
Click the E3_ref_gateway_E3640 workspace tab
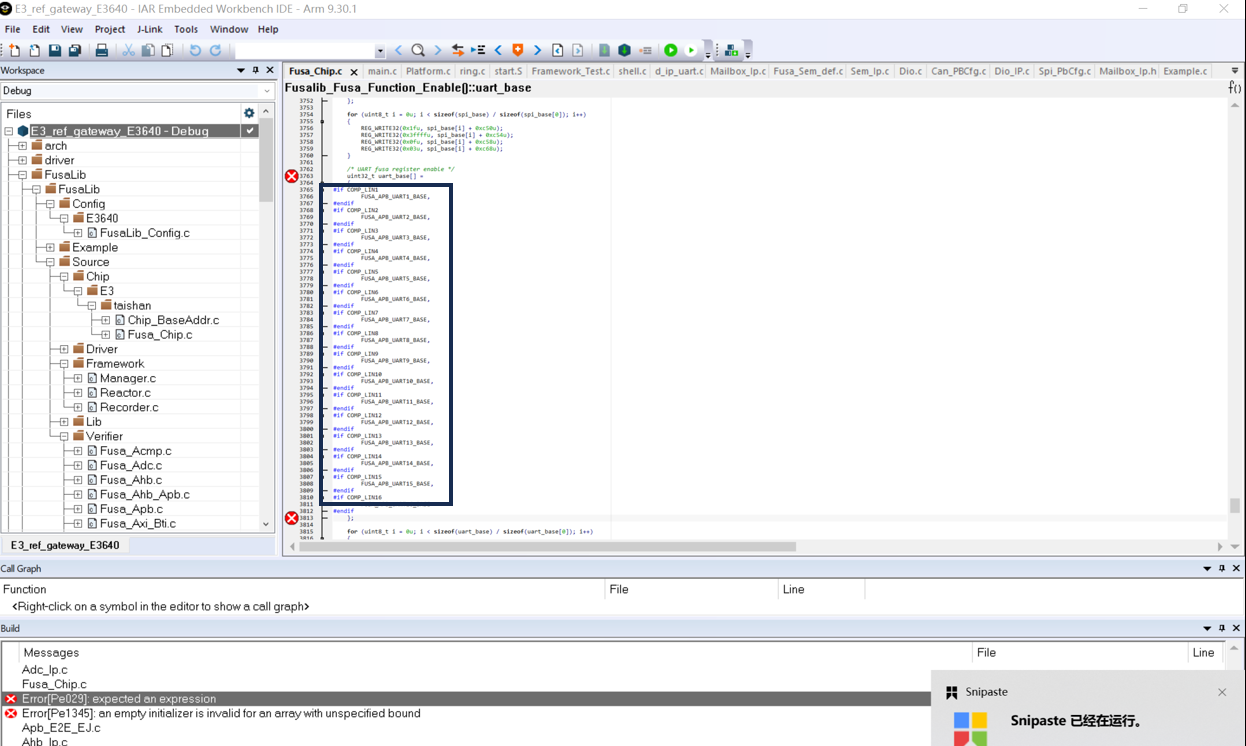(x=65, y=545)
